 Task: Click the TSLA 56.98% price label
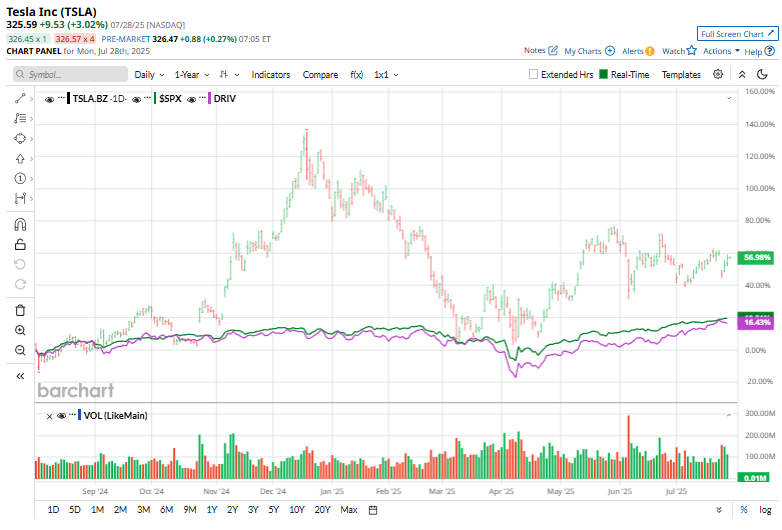pos(756,257)
